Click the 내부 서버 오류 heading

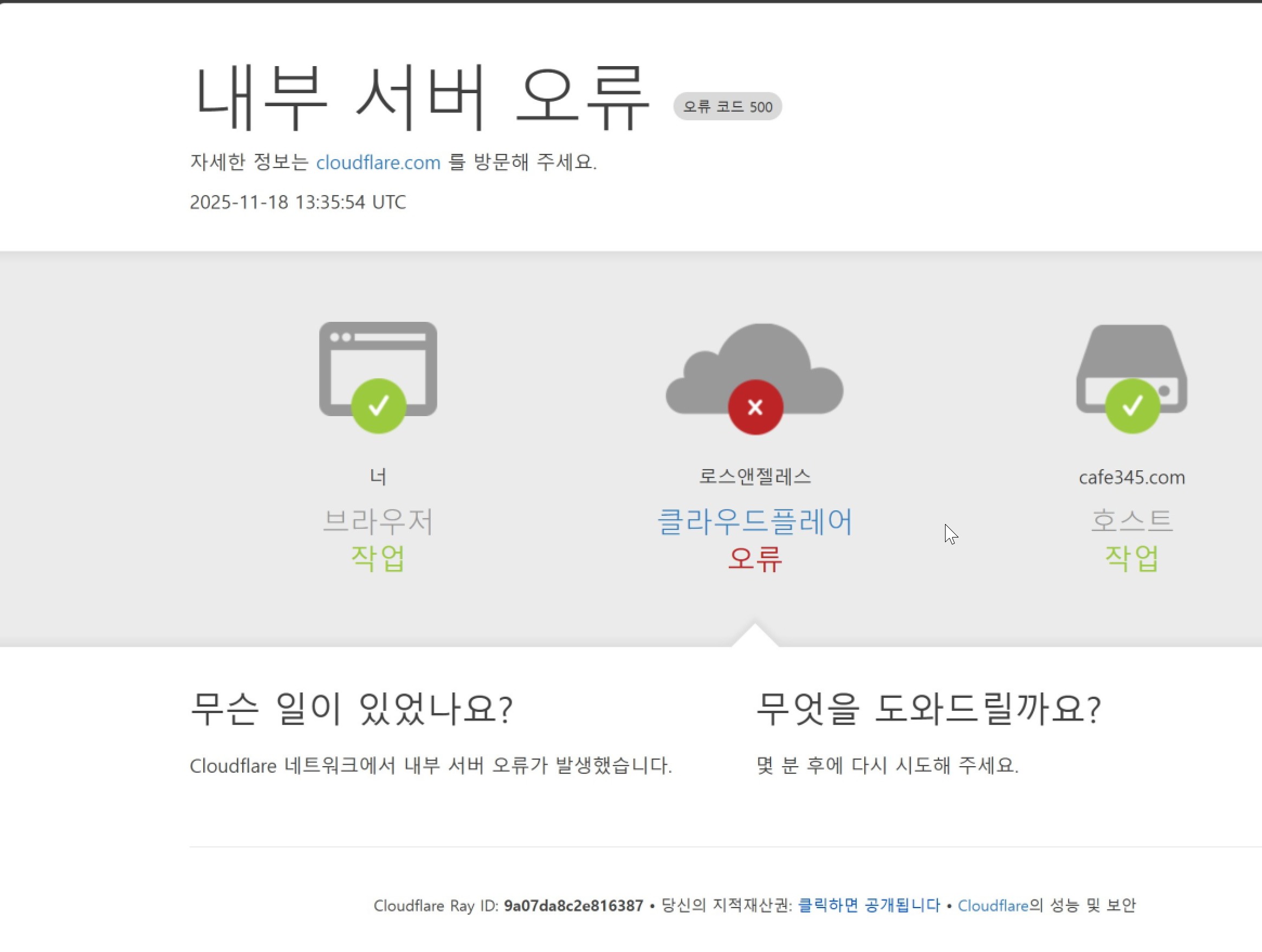coord(421,98)
